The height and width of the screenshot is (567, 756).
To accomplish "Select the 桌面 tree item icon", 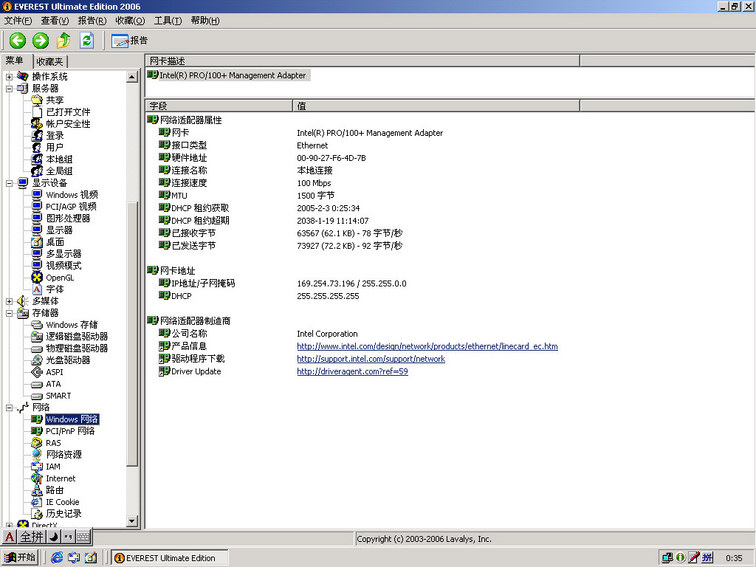I will [37, 242].
